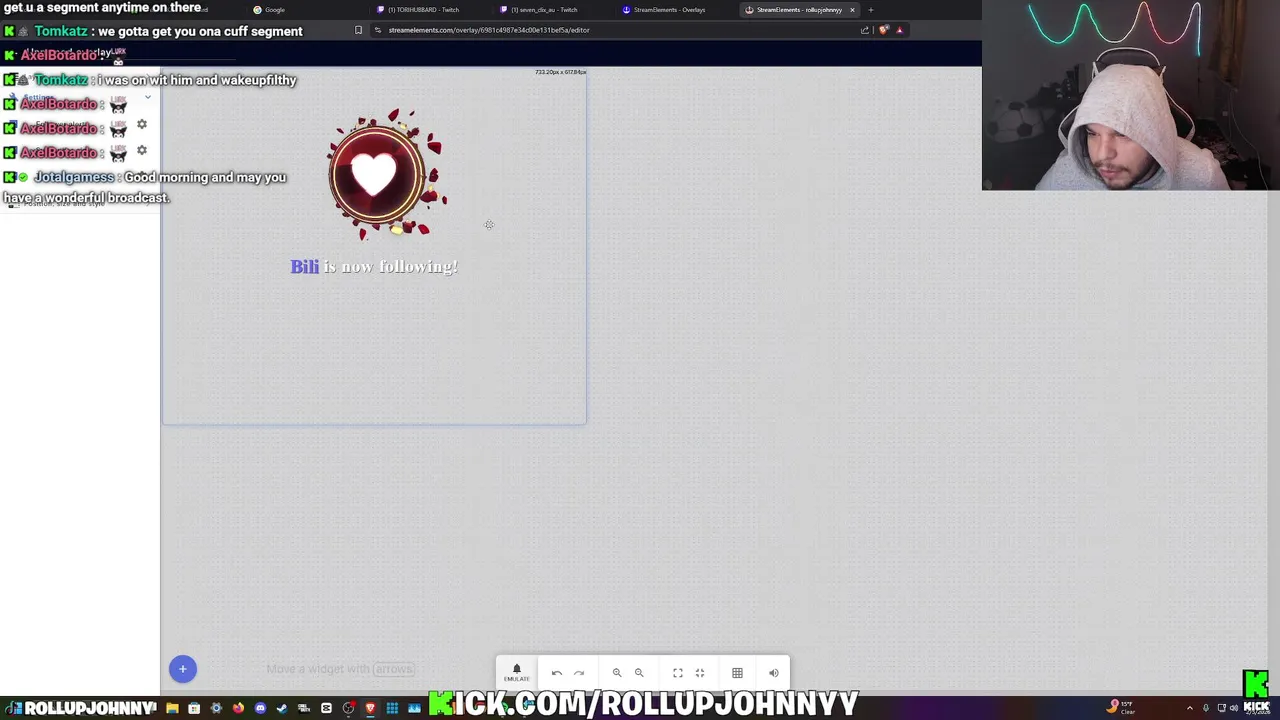Click the share page icon
This screenshot has width=1280, height=720.
tap(865, 30)
